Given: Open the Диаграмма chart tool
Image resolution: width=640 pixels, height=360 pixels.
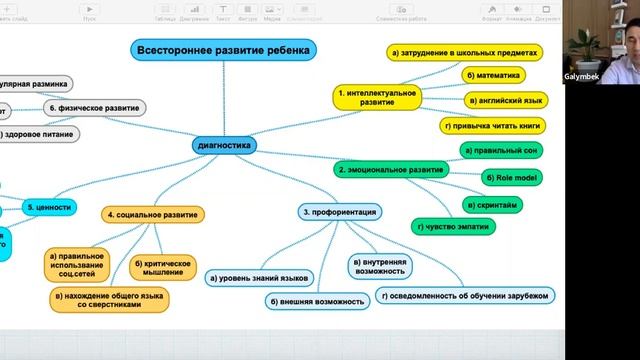Looking at the screenshot, I should click(x=194, y=9).
